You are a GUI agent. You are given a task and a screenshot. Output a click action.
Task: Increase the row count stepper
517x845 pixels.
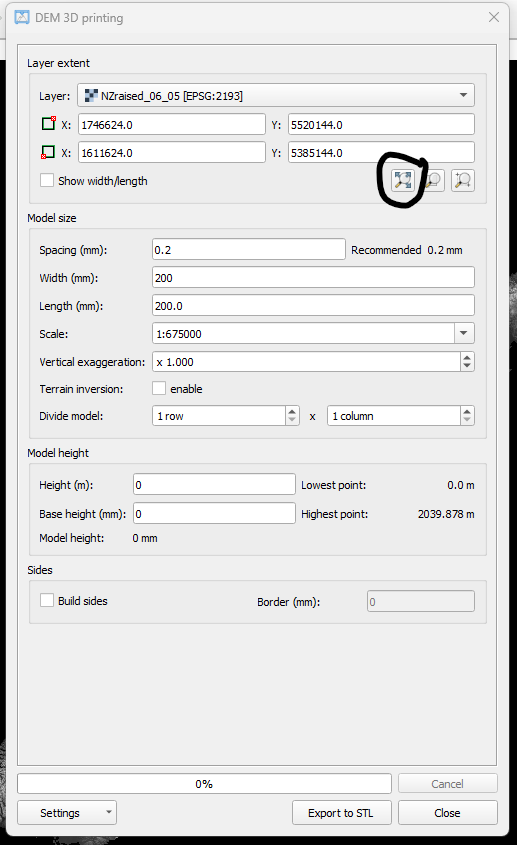point(292,411)
